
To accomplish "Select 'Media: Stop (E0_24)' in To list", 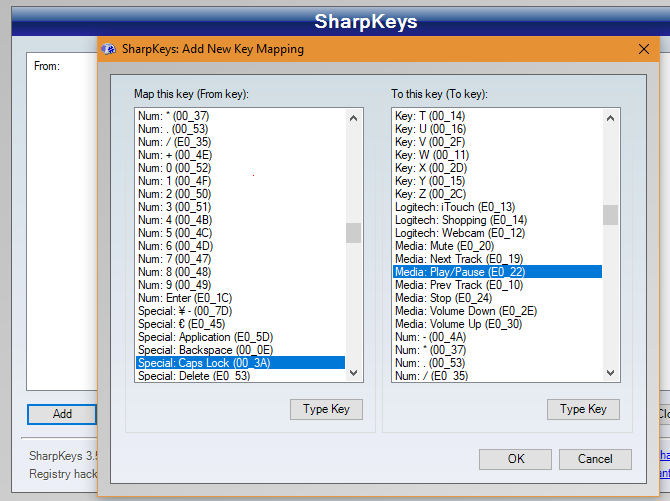I will pos(497,298).
